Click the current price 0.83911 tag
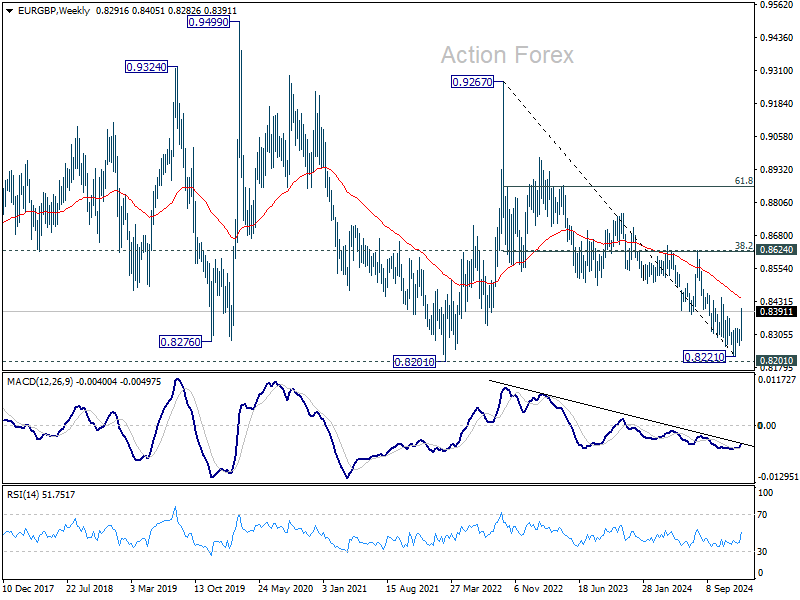 [776, 312]
